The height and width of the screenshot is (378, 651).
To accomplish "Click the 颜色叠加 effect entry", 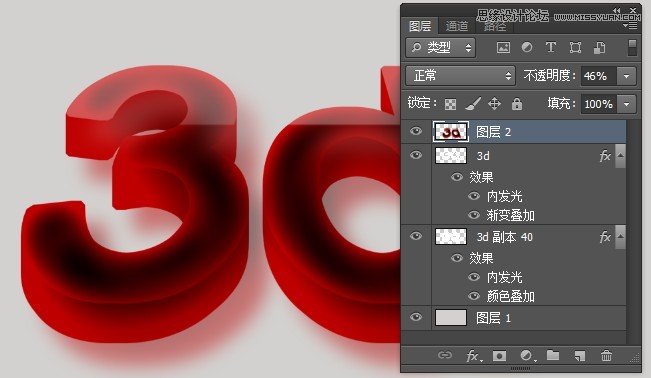I will pyautogui.click(x=510, y=297).
